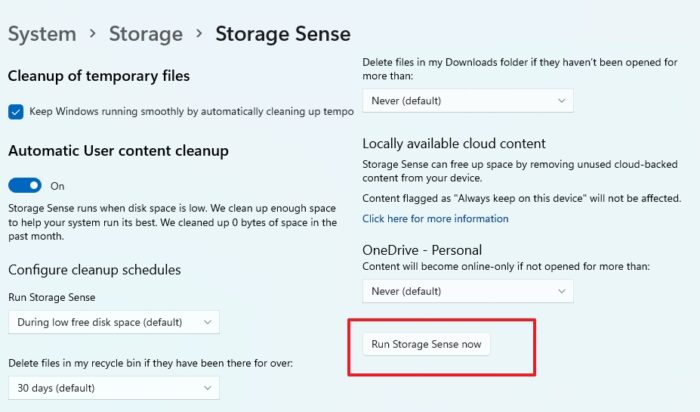Open the recycle bin 30 days dropdown
700x412 pixels.
(x=114, y=388)
